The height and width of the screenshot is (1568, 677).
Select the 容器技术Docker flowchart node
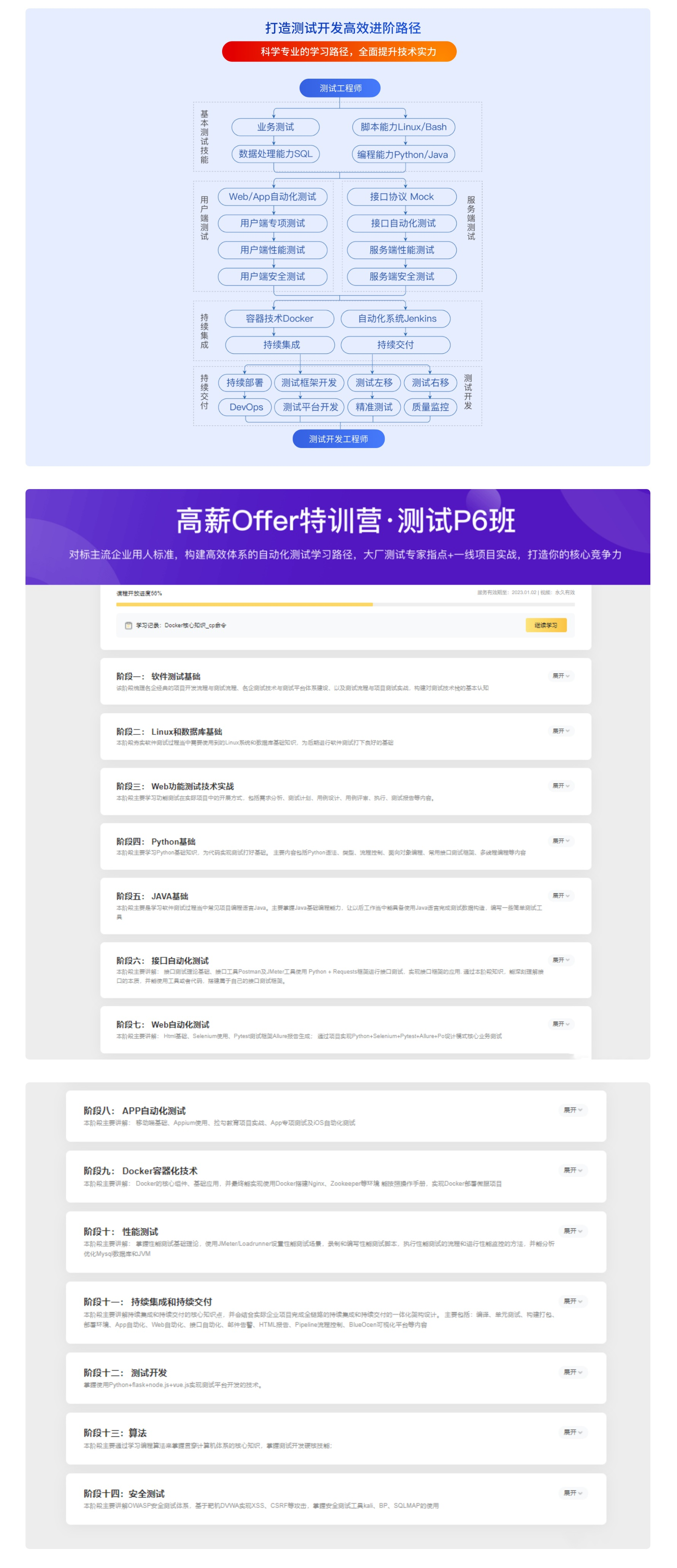pos(280,318)
